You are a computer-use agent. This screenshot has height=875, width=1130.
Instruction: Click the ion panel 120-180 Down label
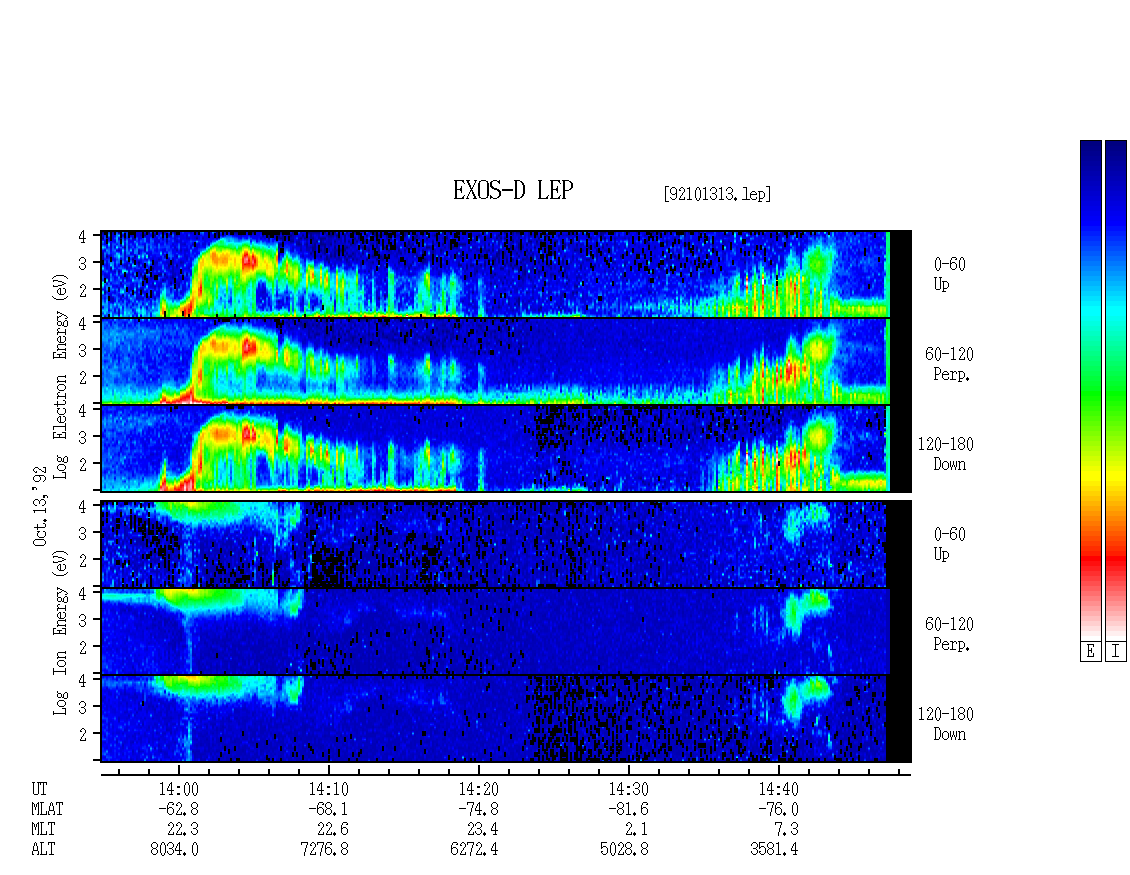tap(946, 724)
